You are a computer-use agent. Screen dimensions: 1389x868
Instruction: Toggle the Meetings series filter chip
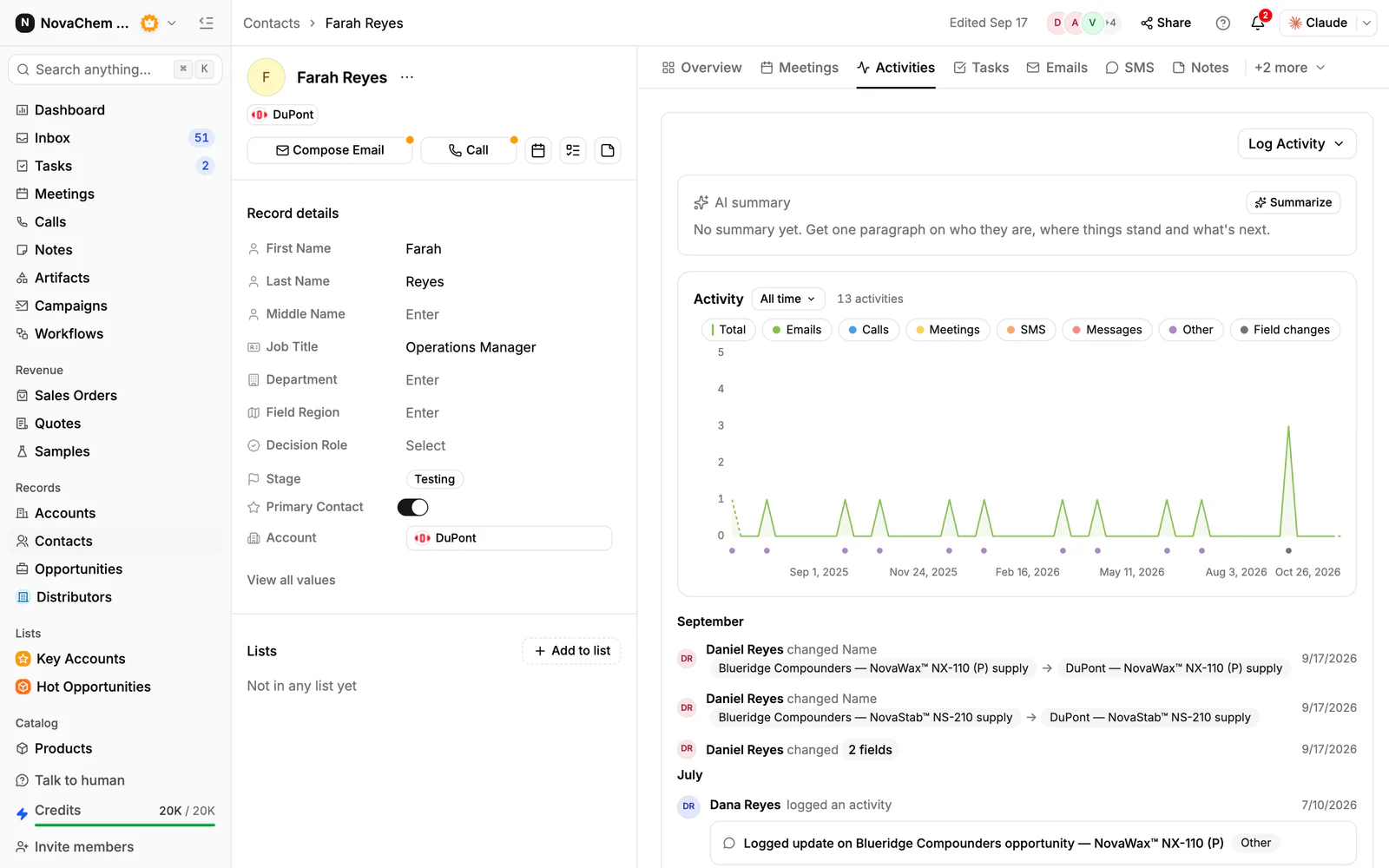coord(948,330)
